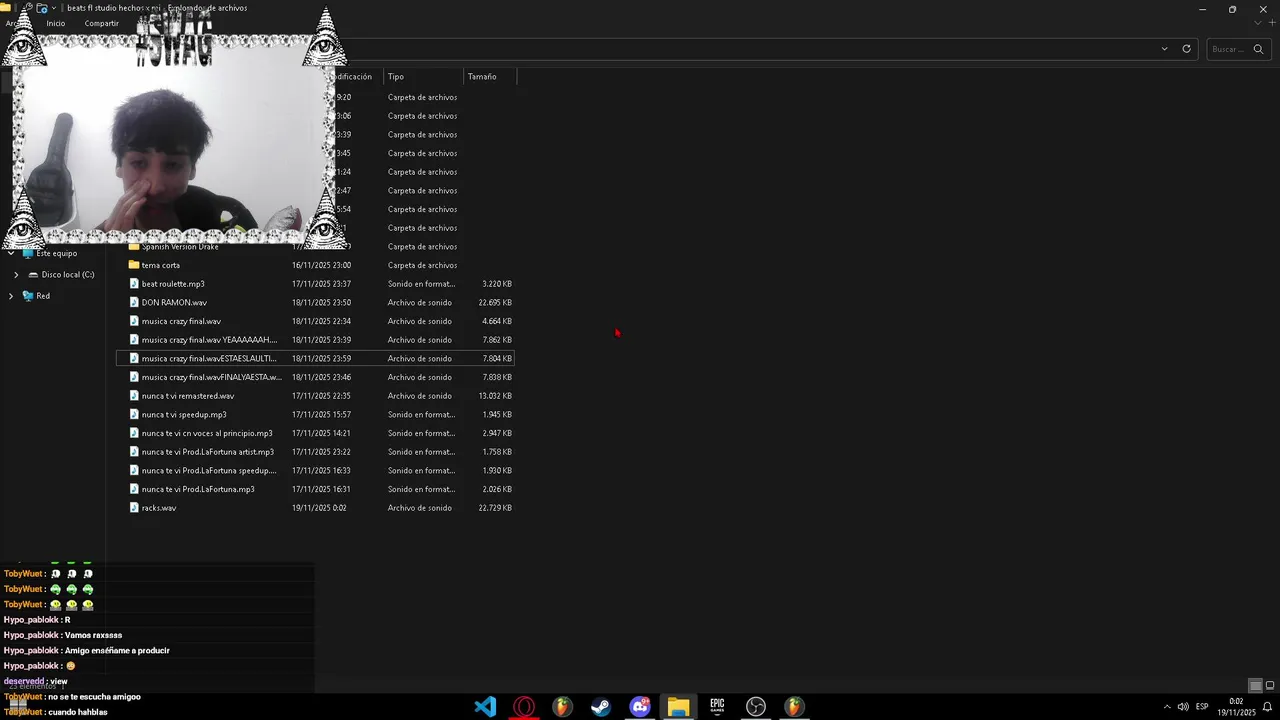Screen dimensions: 1280x720
Task: Click the 13.032 KB size cell
Action: (x=495, y=396)
